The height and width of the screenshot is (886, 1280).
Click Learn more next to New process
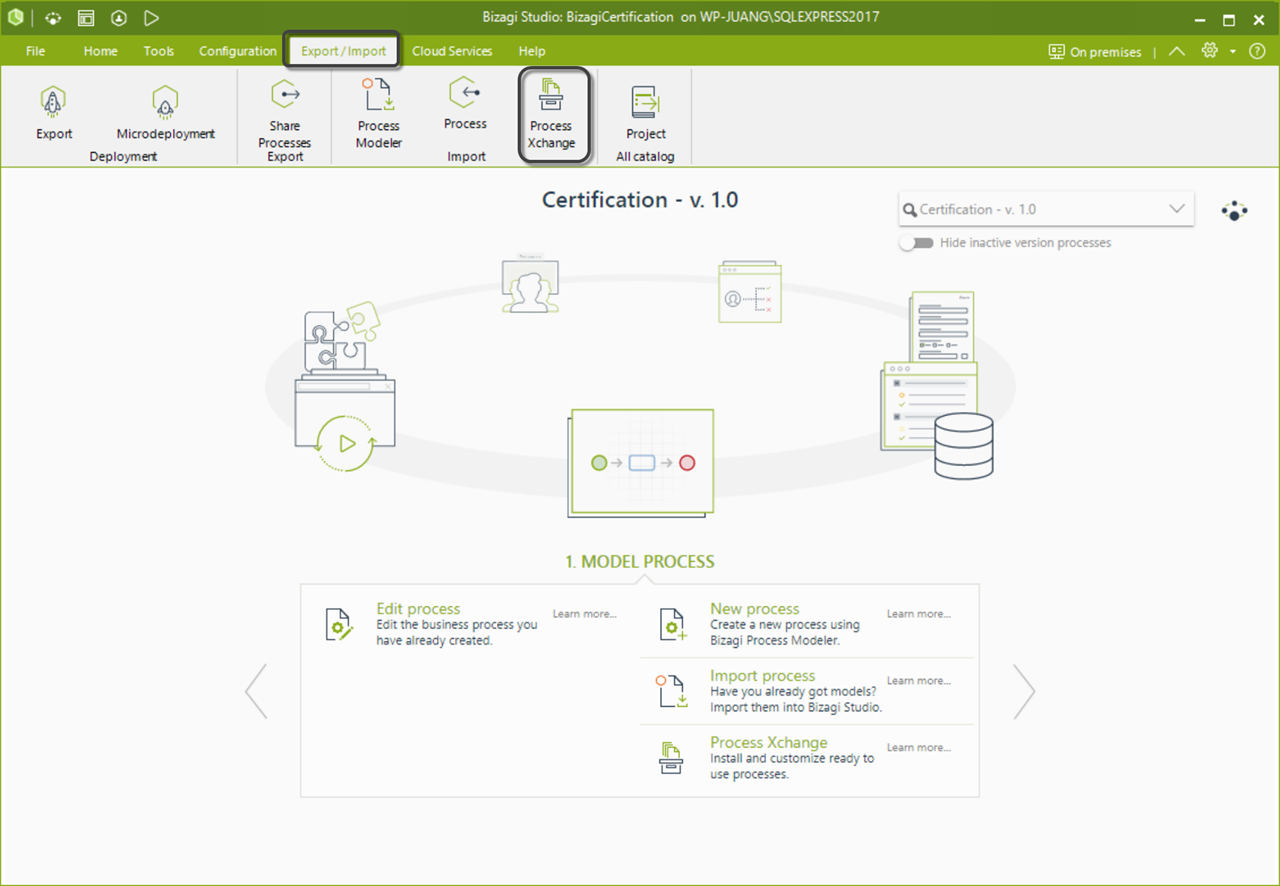point(919,614)
